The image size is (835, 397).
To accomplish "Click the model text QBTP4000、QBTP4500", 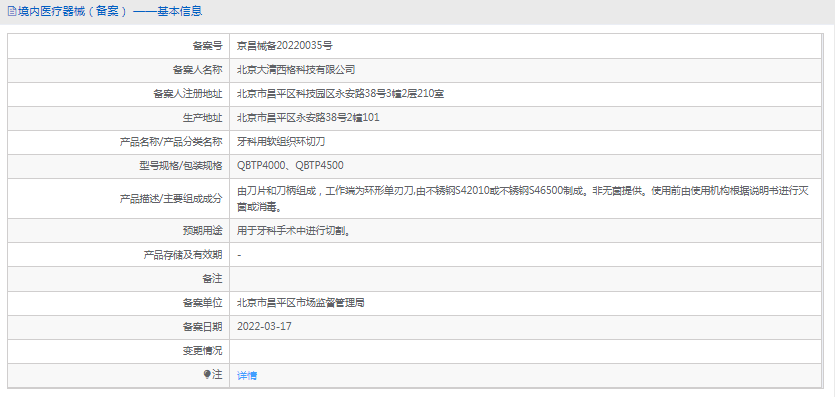I will click(290, 166).
